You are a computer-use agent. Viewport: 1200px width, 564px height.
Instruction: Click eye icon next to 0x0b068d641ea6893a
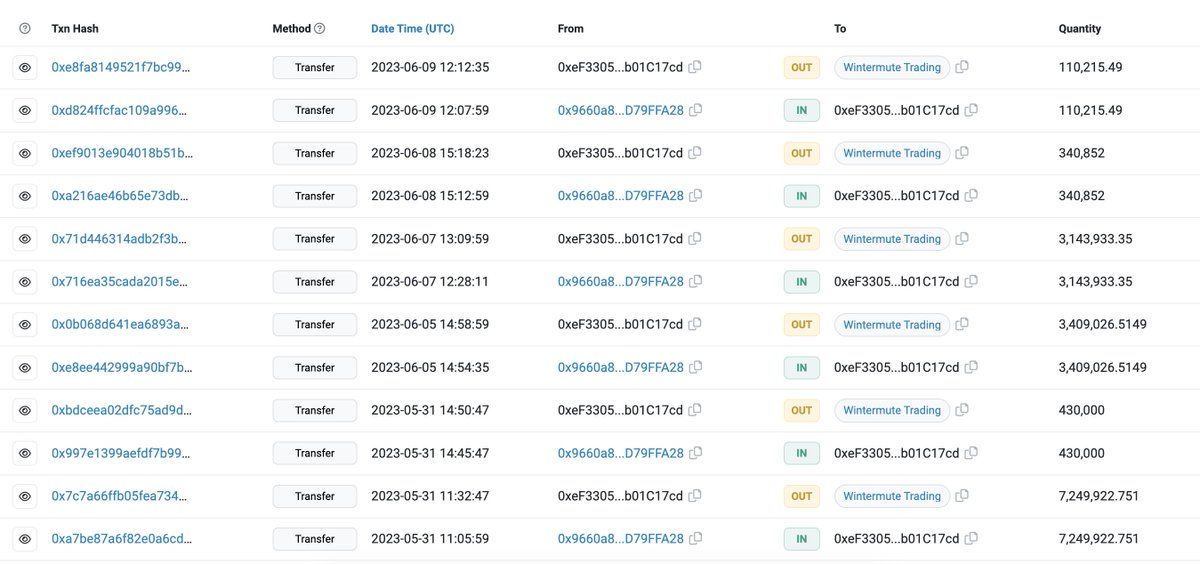coord(25,325)
